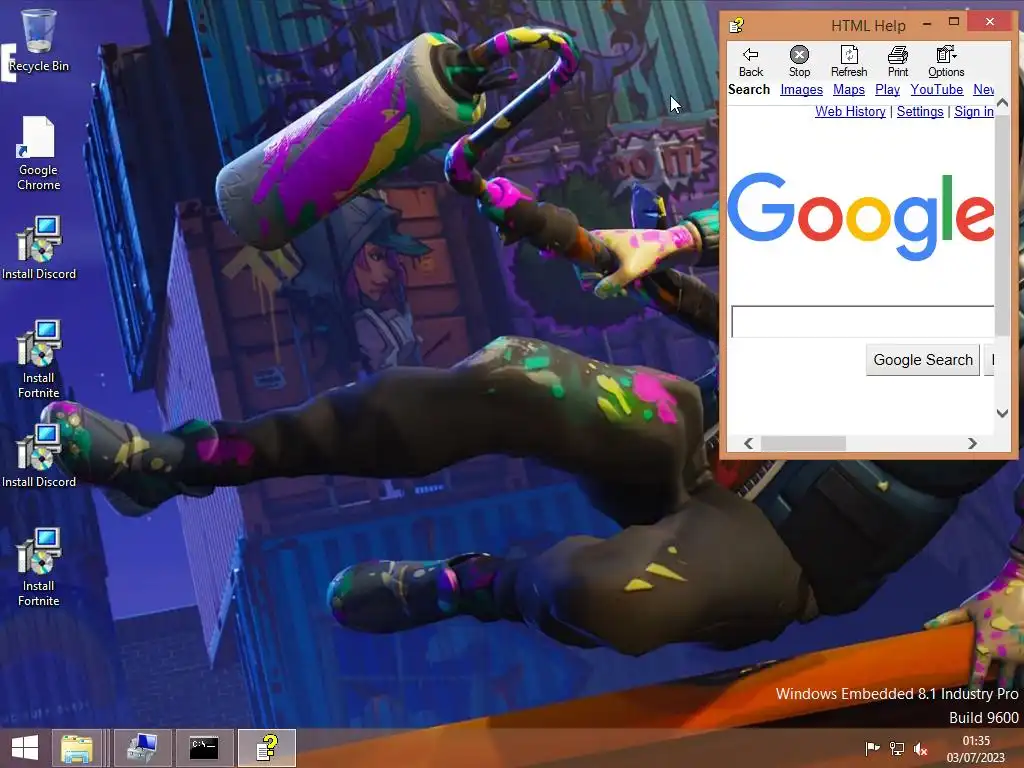
Task: Open the Google Settings link
Action: click(920, 112)
